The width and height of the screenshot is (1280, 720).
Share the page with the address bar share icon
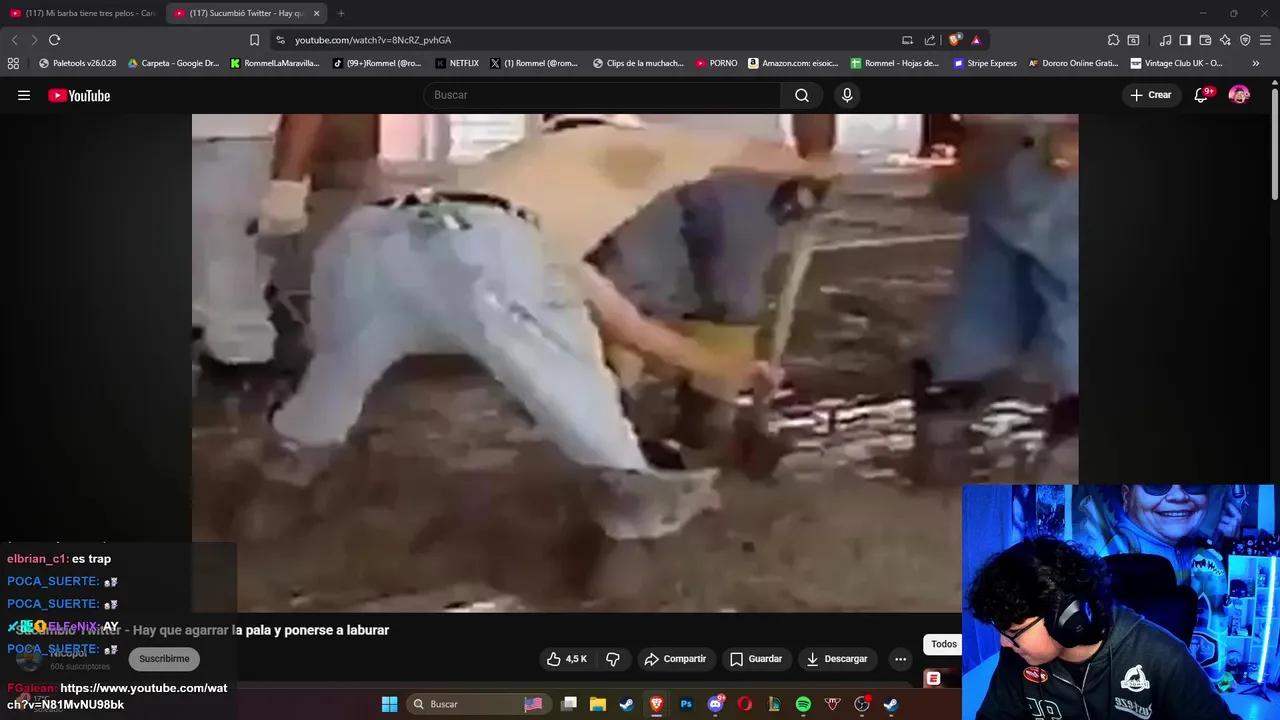coord(930,40)
